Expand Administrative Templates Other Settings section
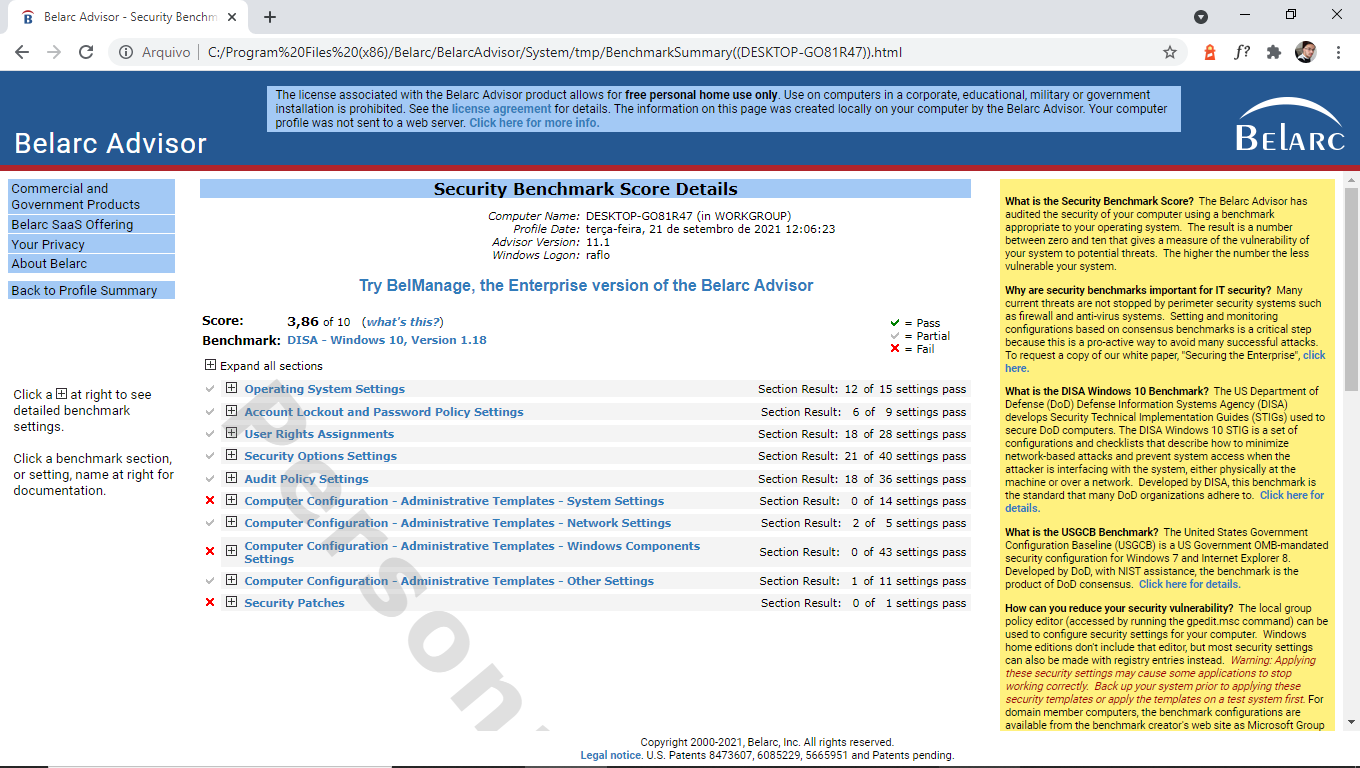Viewport: 1360px width, 768px height. pyautogui.click(x=231, y=580)
